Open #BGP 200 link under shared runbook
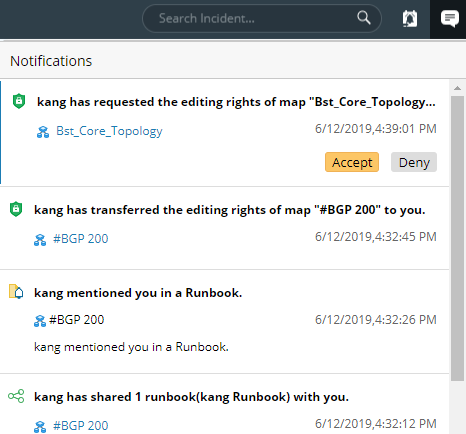The height and width of the screenshot is (434, 466). 81,426
